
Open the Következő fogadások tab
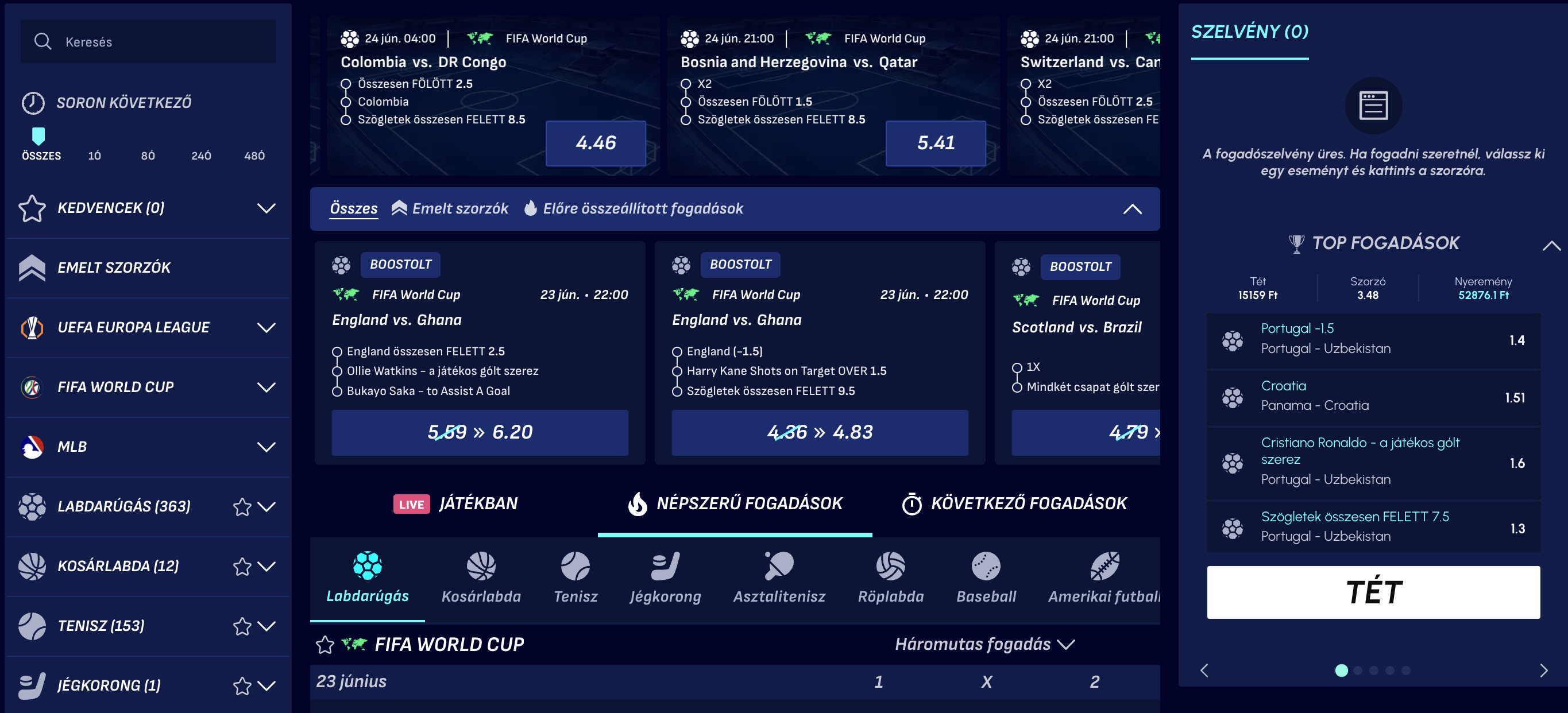pos(1014,503)
